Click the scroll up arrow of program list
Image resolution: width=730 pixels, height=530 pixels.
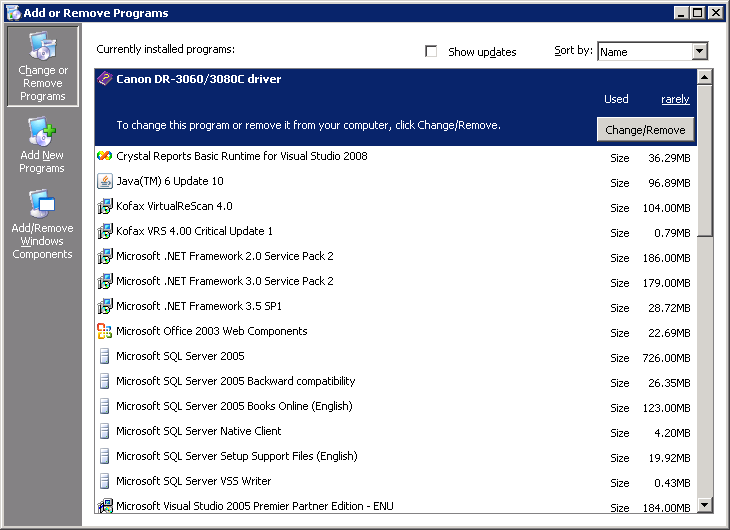(x=705, y=77)
